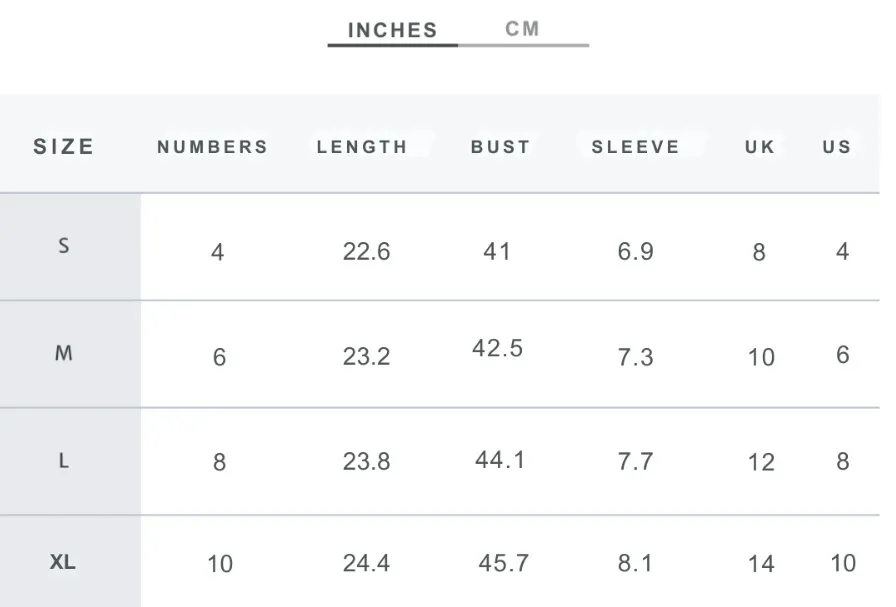The width and height of the screenshot is (896, 607).
Task: Click the 45.7 bust value
Action: tap(503, 563)
